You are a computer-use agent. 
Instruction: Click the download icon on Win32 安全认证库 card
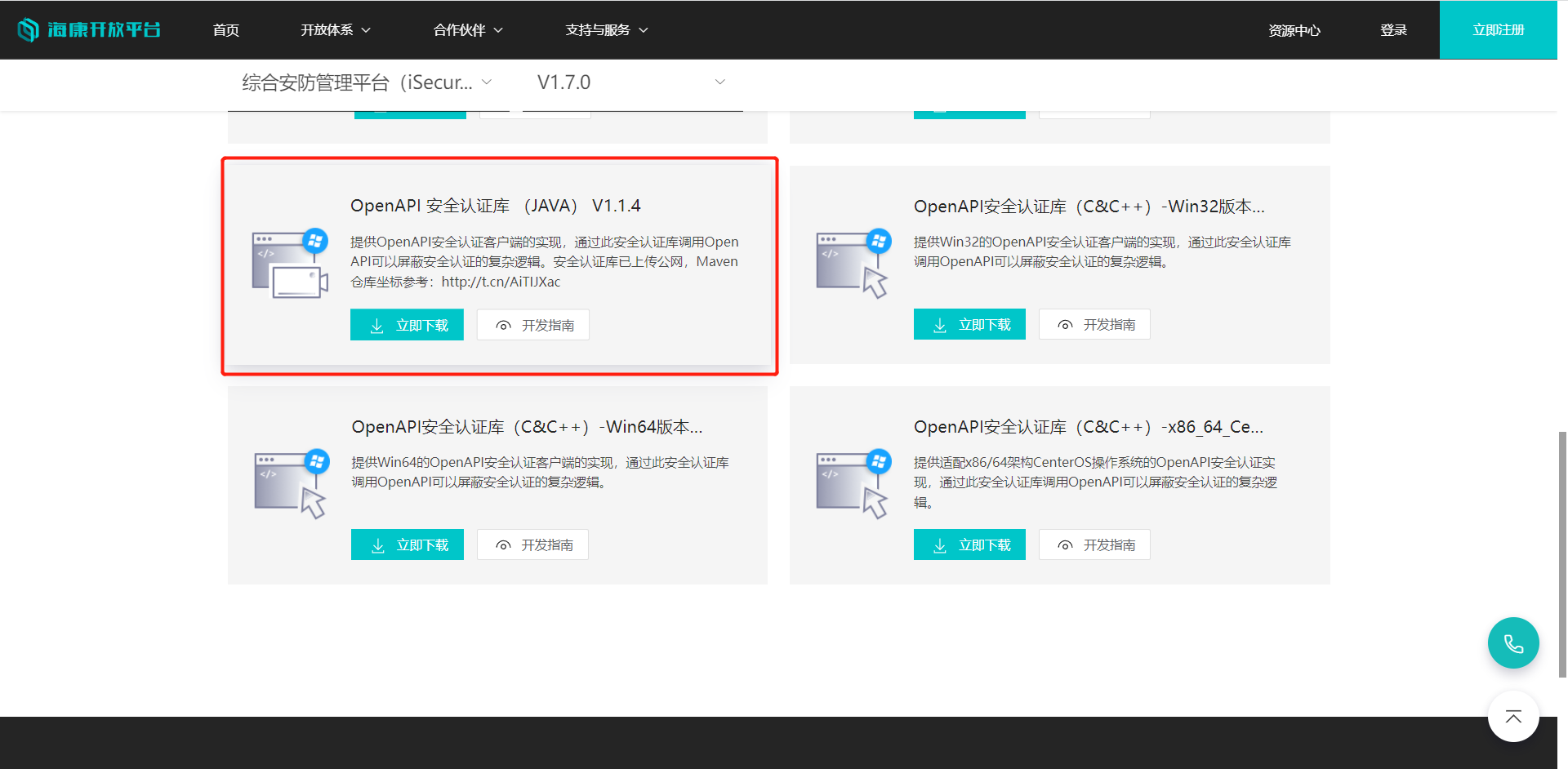tap(939, 324)
